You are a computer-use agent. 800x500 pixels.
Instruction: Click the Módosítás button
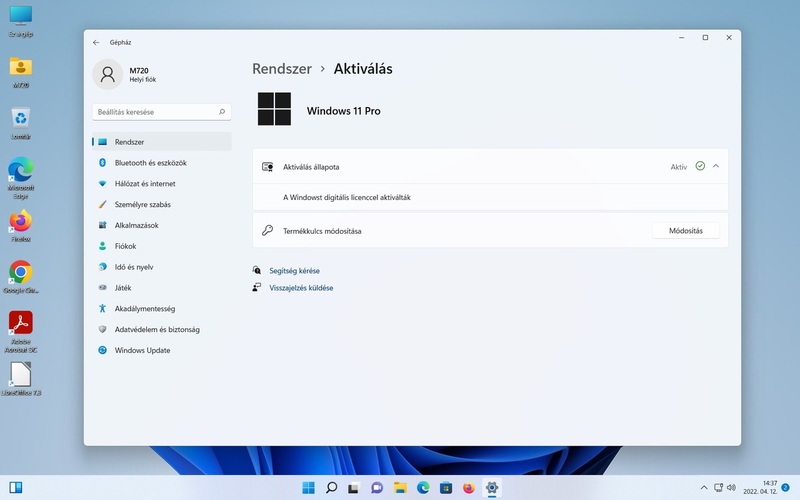[x=686, y=231]
